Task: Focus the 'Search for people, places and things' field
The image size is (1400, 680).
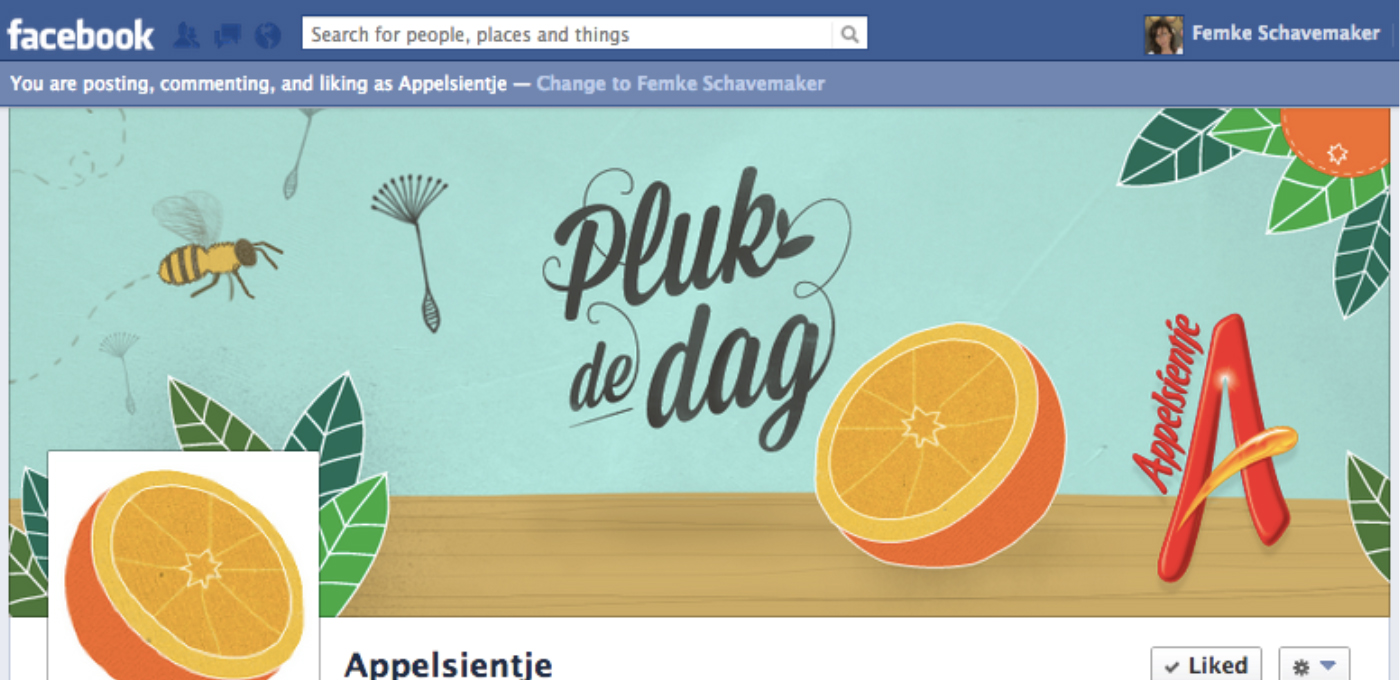Action: point(568,34)
